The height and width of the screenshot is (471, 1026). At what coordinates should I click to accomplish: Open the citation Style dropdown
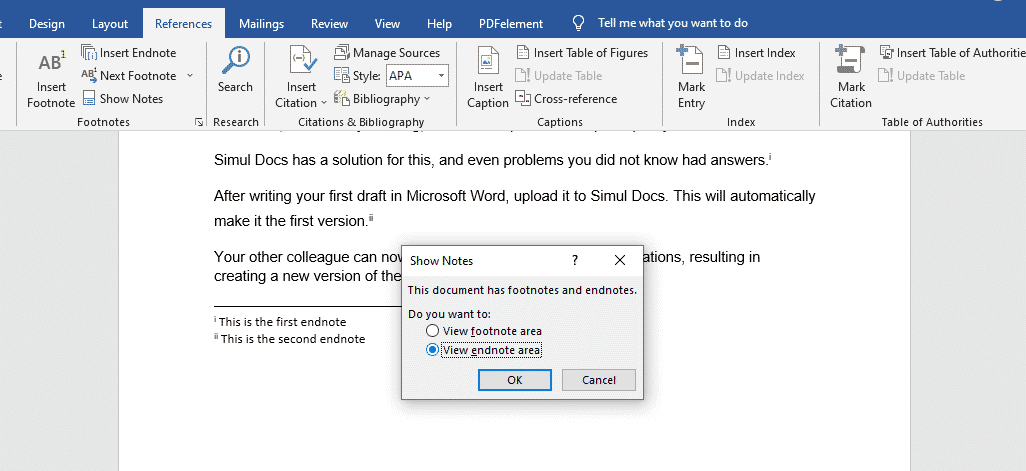[x=442, y=76]
